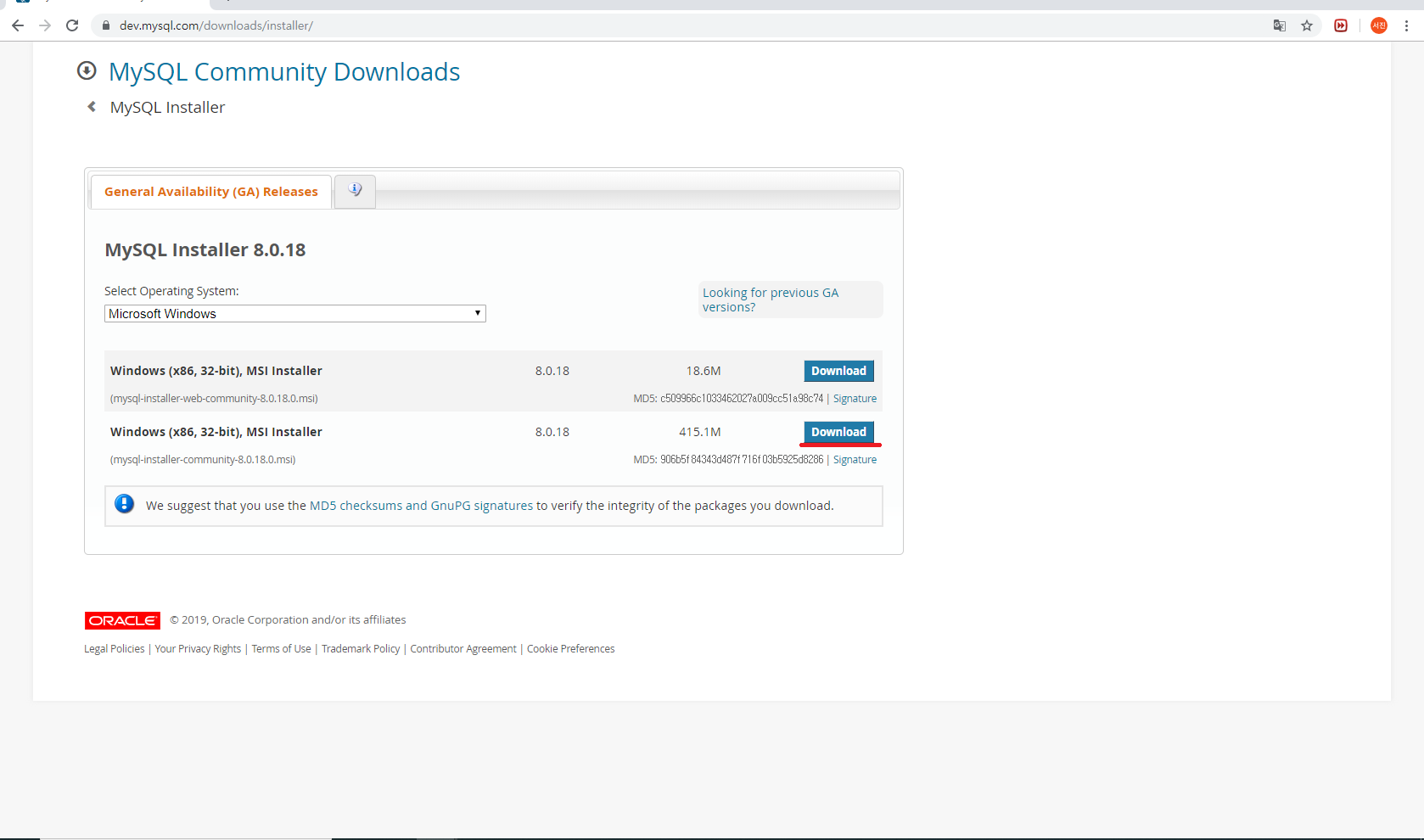
Task: Reload the page with the refresh icon
Action: click(72, 25)
